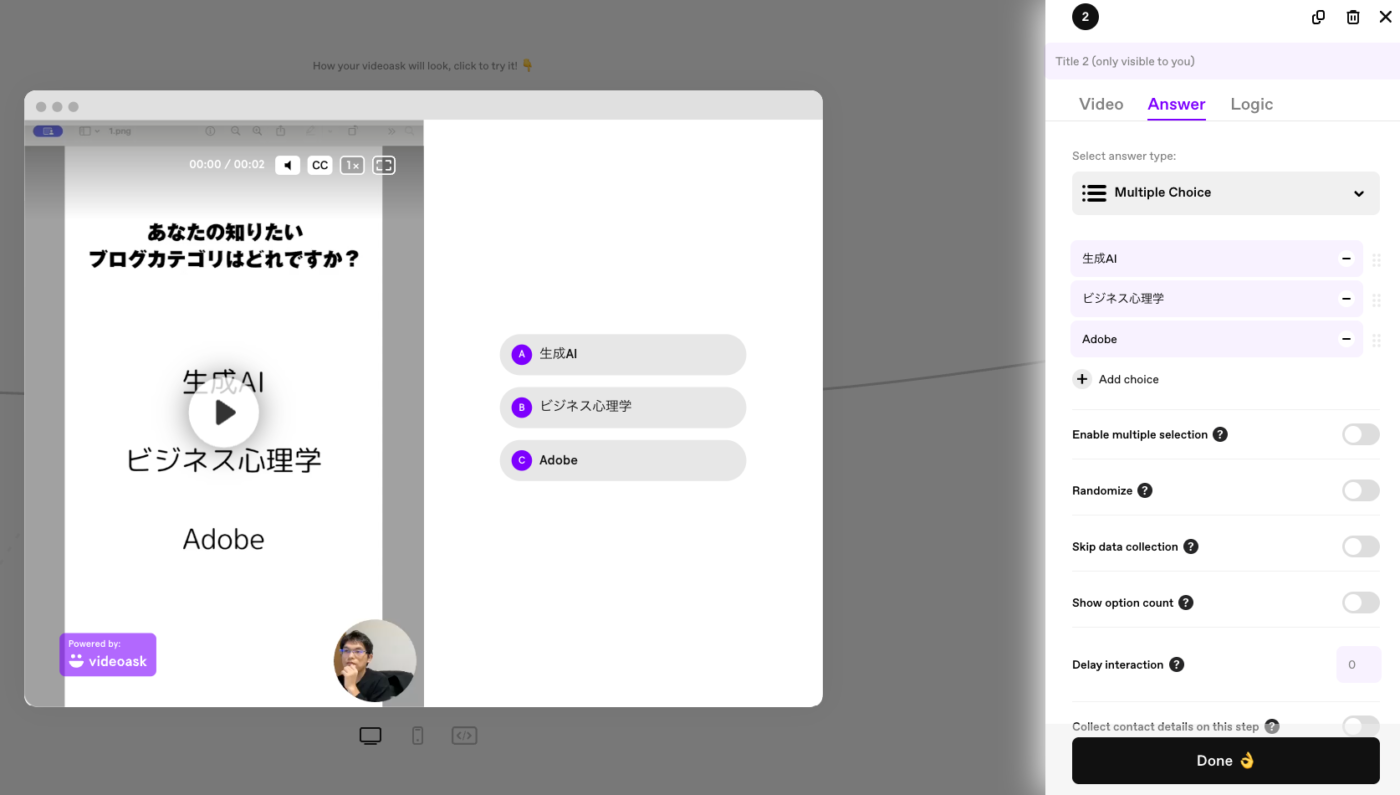Open help icon next to Randomize
Viewport: 1400px width, 795px height.
coord(1145,490)
